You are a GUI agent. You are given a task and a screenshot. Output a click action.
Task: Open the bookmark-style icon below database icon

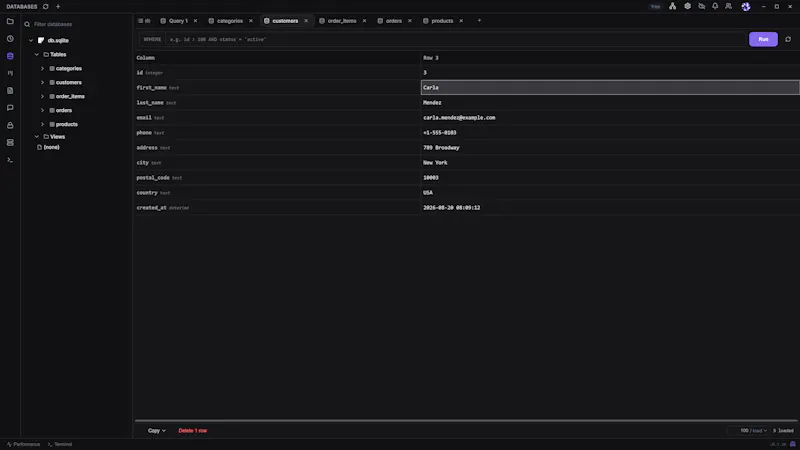[x=10, y=73]
